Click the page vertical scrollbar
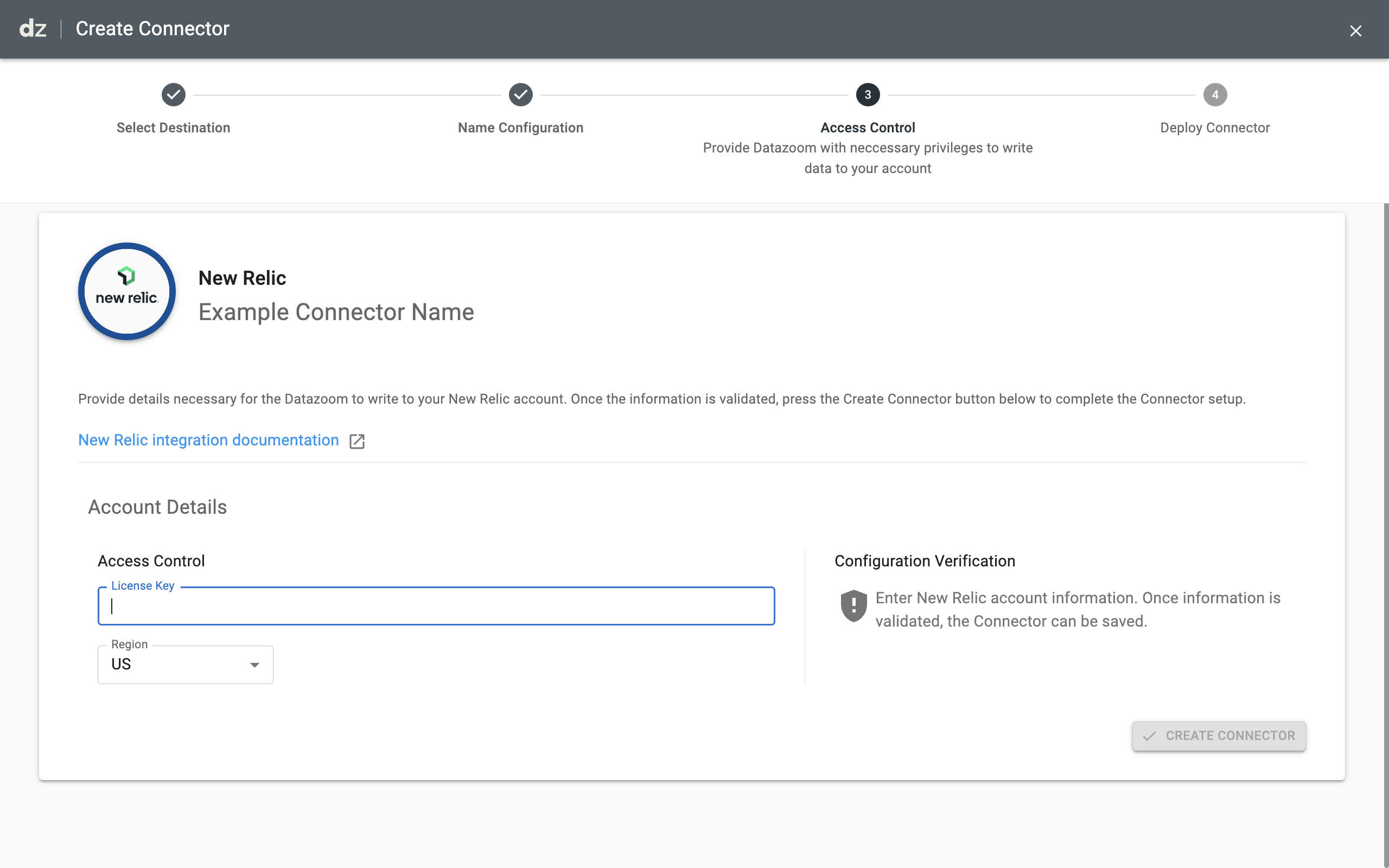Image resolution: width=1389 pixels, height=868 pixels. click(1386, 535)
